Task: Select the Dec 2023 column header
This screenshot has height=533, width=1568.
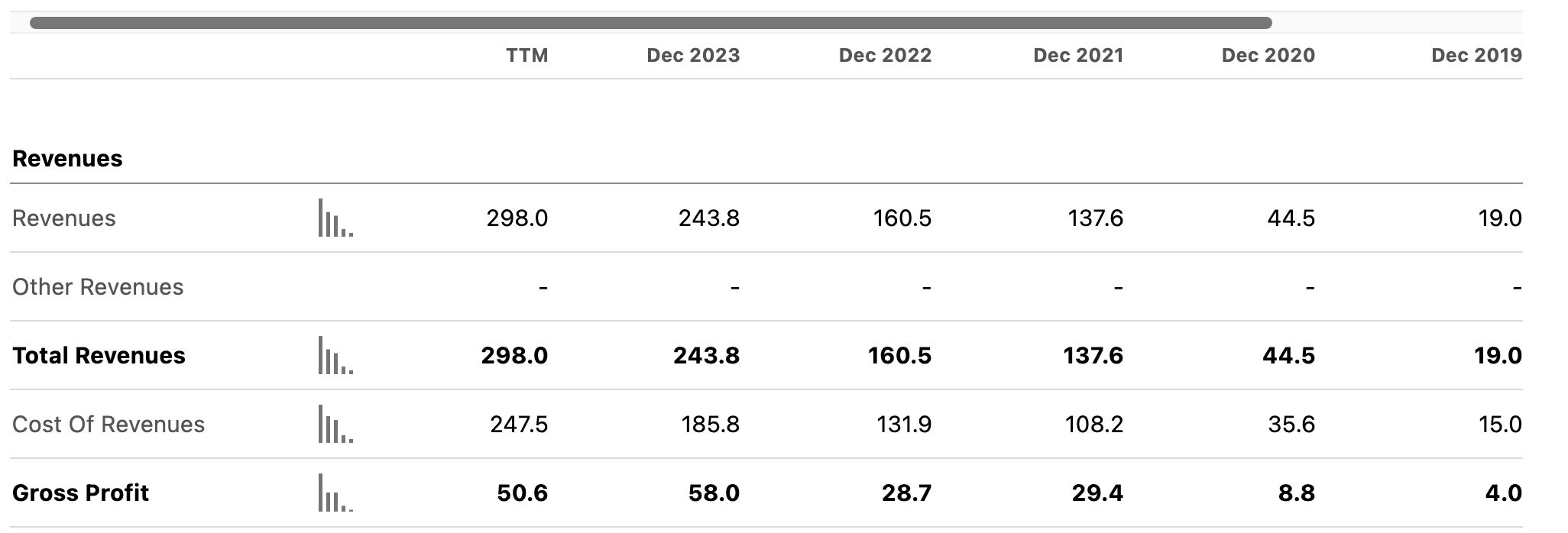Action: pos(694,55)
